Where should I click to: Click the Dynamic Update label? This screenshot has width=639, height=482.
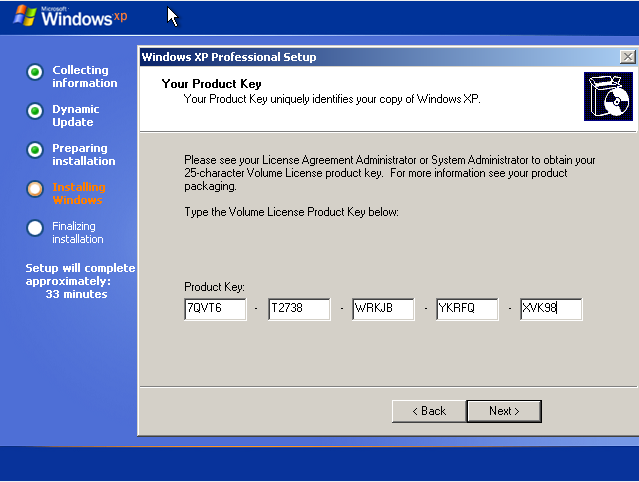pyautogui.click(x=76, y=115)
